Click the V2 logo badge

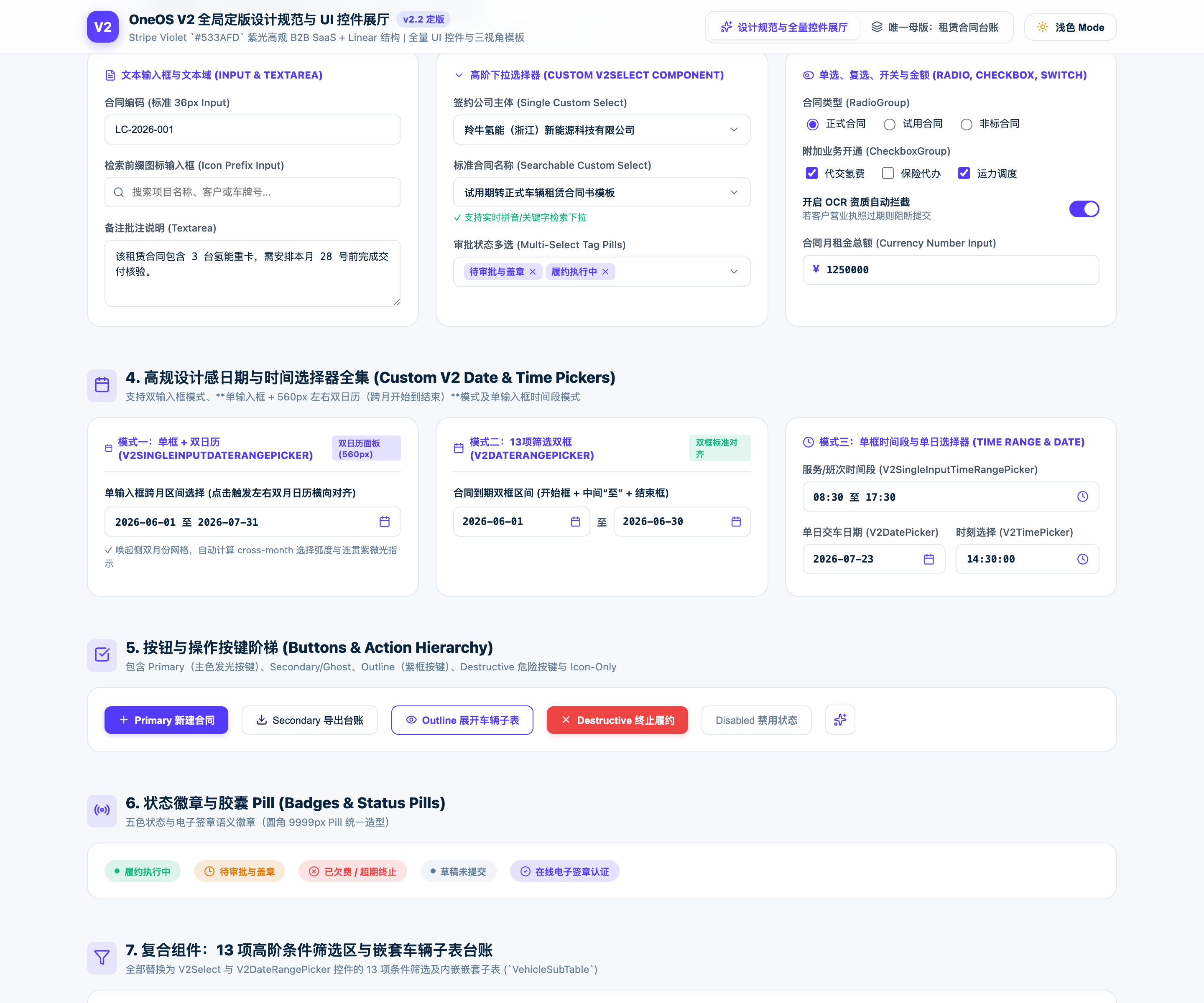tap(102, 27)
